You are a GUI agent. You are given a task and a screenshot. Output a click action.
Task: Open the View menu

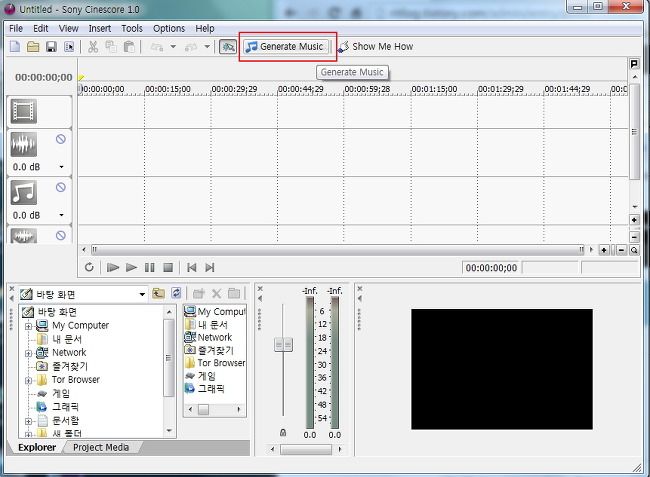click(x=68, y=28)
